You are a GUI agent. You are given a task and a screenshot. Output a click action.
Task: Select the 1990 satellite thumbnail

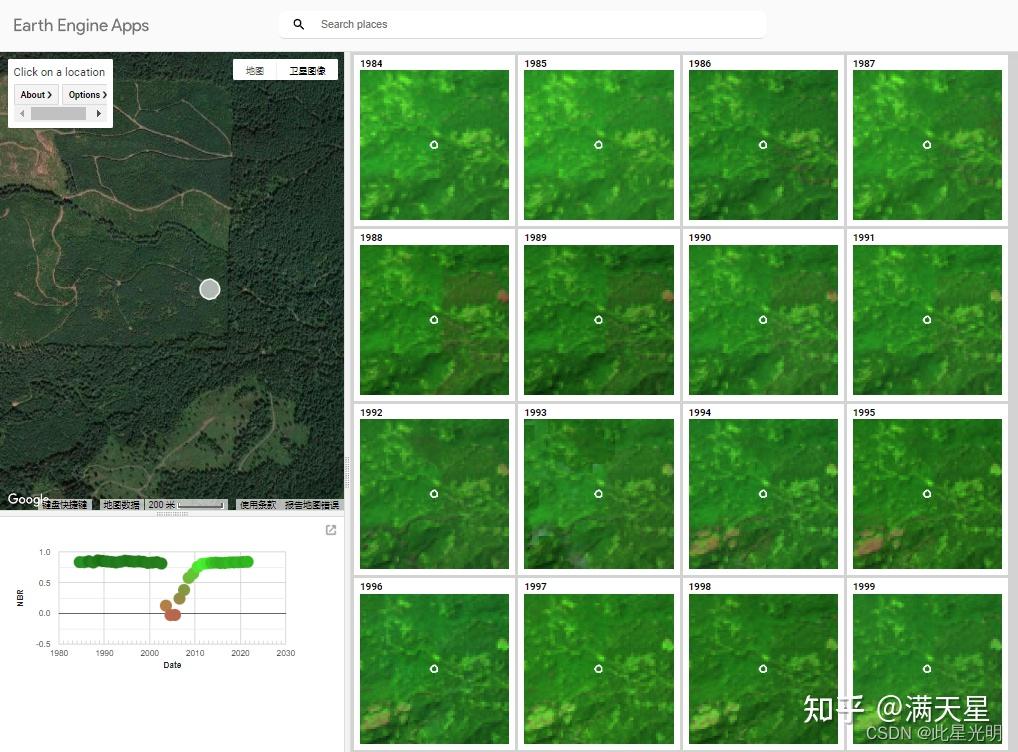pyautogui.click(x=763, y=319)
